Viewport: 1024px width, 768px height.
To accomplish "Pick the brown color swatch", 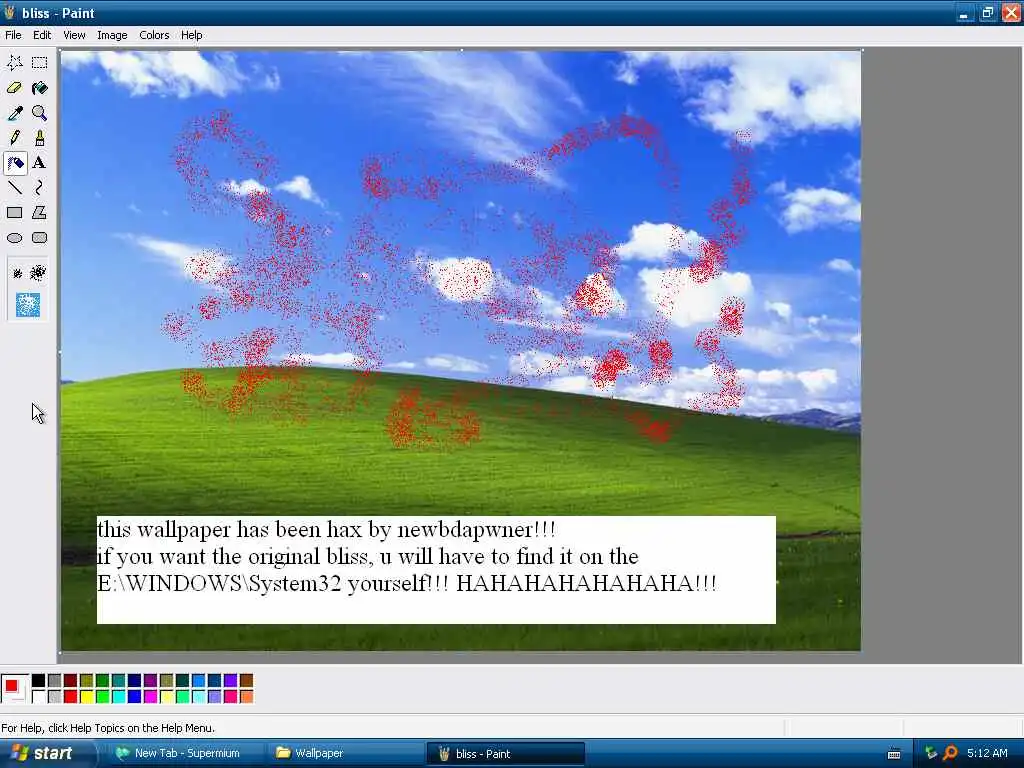I will click(x=246, y=681).
